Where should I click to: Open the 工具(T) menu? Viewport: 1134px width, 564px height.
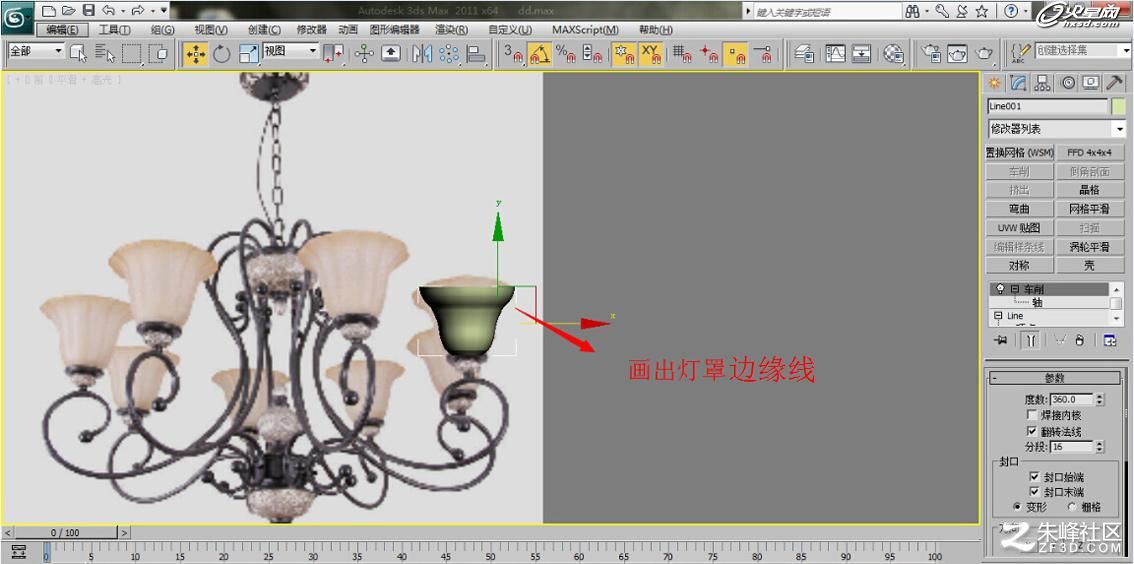tap(114, 30)
